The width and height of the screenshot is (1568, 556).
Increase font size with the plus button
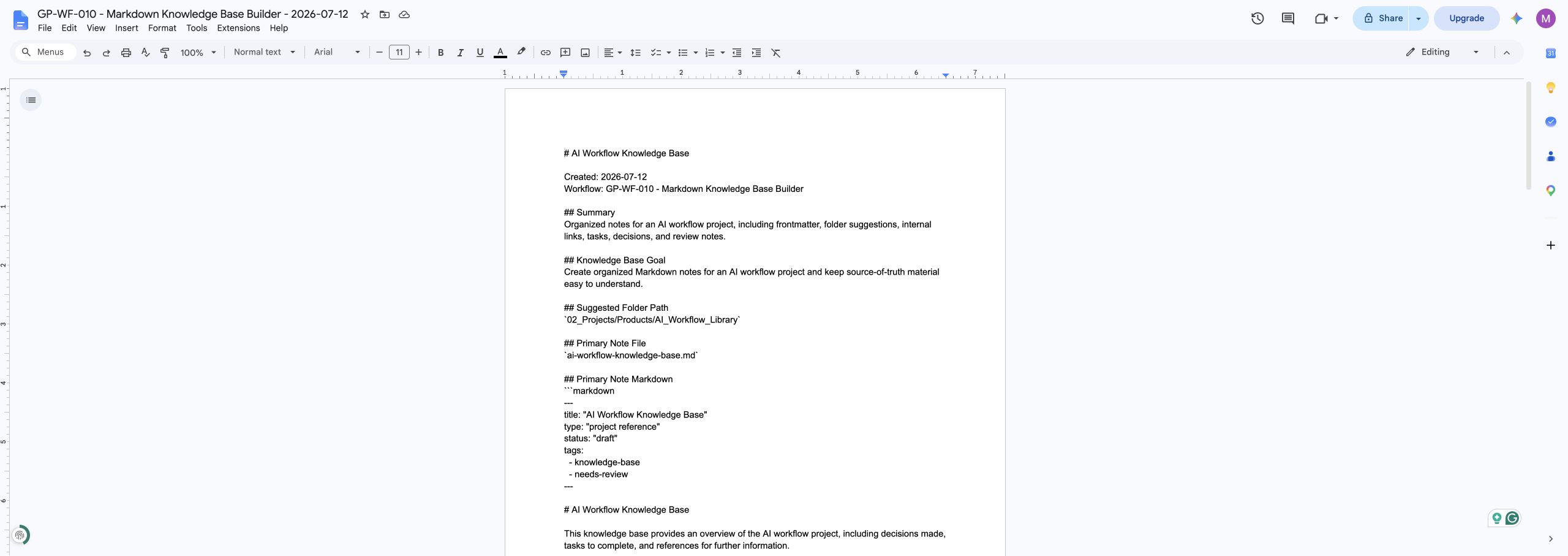[x=418, y=53]
